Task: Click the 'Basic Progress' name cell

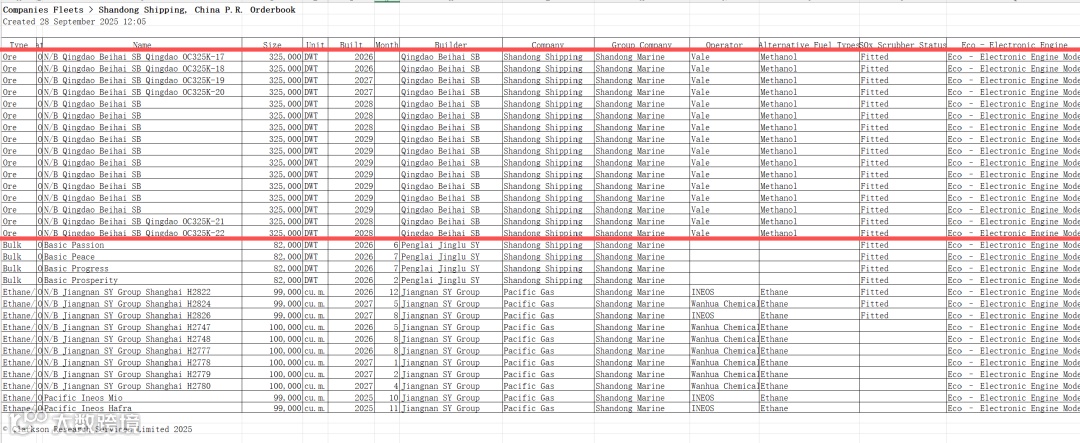Action: [142, 268]
